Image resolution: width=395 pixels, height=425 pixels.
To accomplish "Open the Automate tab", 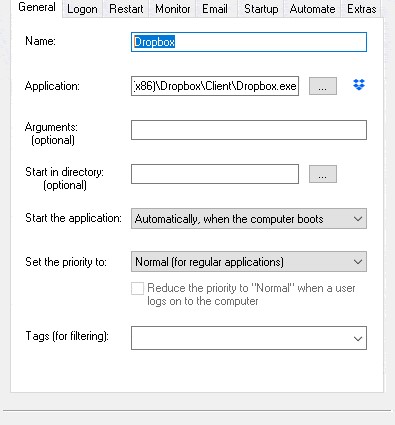I will [312, 9].
